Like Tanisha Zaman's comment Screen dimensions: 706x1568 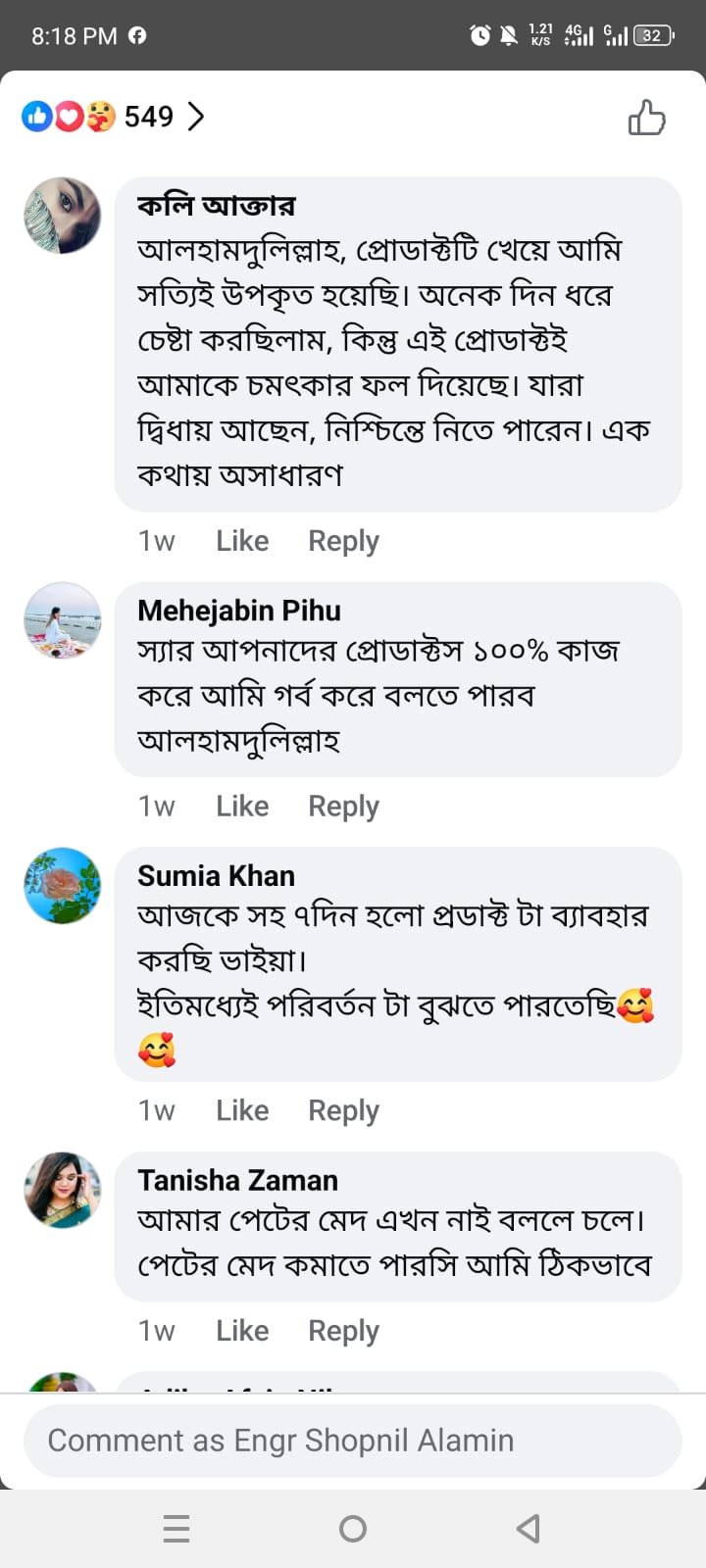[242, 1331]
